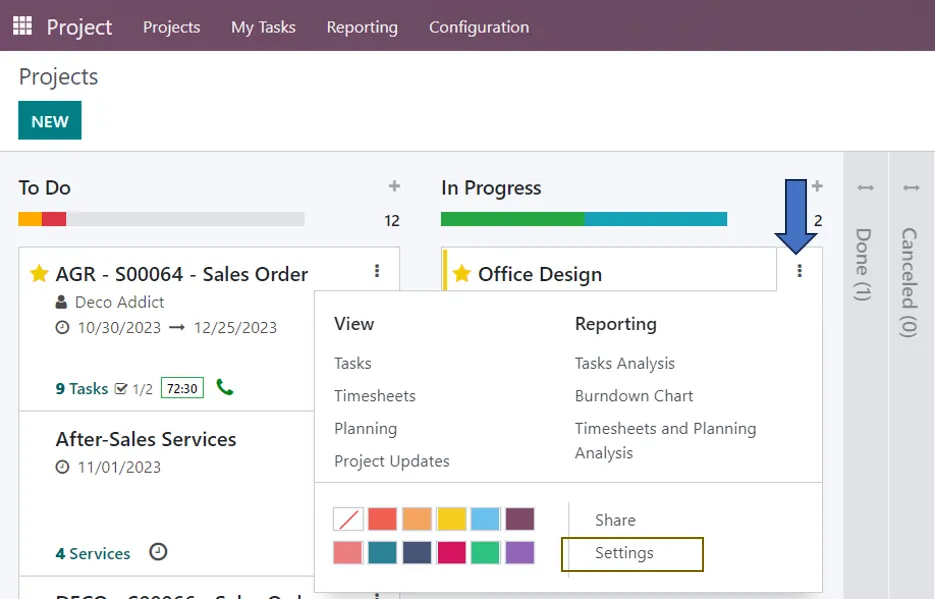Select Planning in the View menu
This screenshot has width=935, height=599.
click(366, 429)
